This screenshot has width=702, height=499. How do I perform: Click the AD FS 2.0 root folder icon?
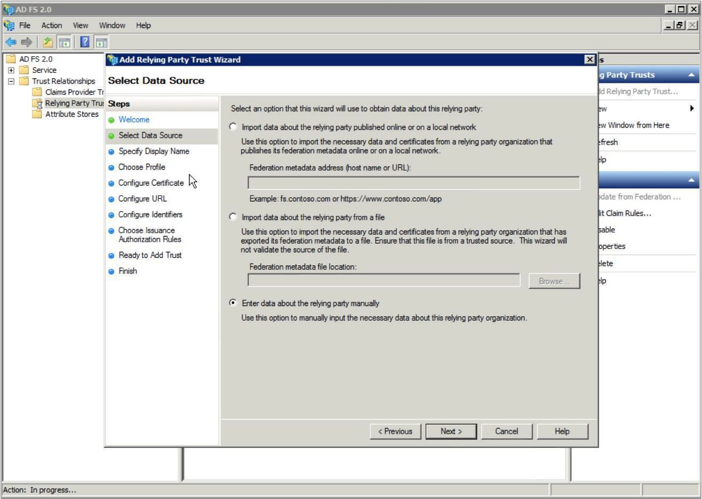click(x=11, y=59)
